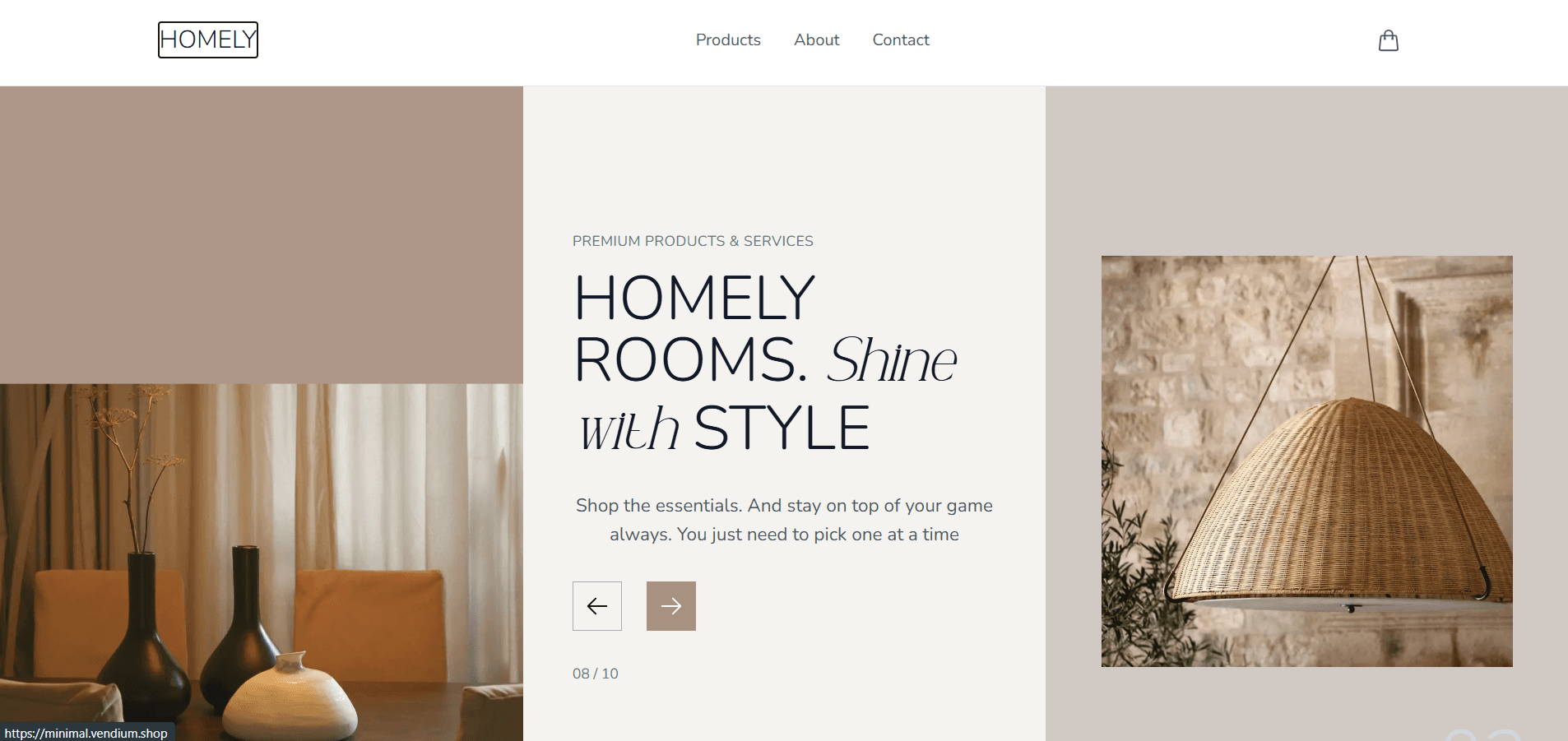
Task: Click the partial circle outlines below lamp image
Action: pyautogui.click(x=1483, y=734)
